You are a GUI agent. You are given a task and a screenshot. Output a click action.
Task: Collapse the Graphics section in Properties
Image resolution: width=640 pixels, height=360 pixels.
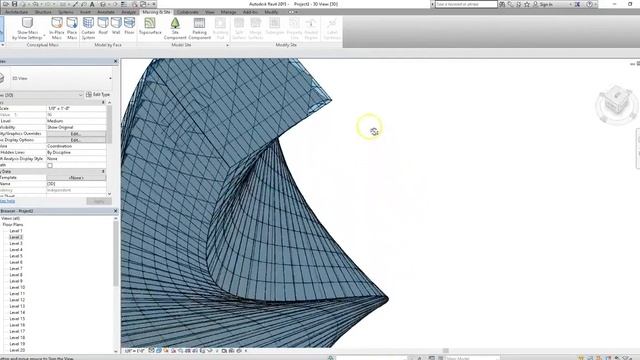click(x=103, y=102)
